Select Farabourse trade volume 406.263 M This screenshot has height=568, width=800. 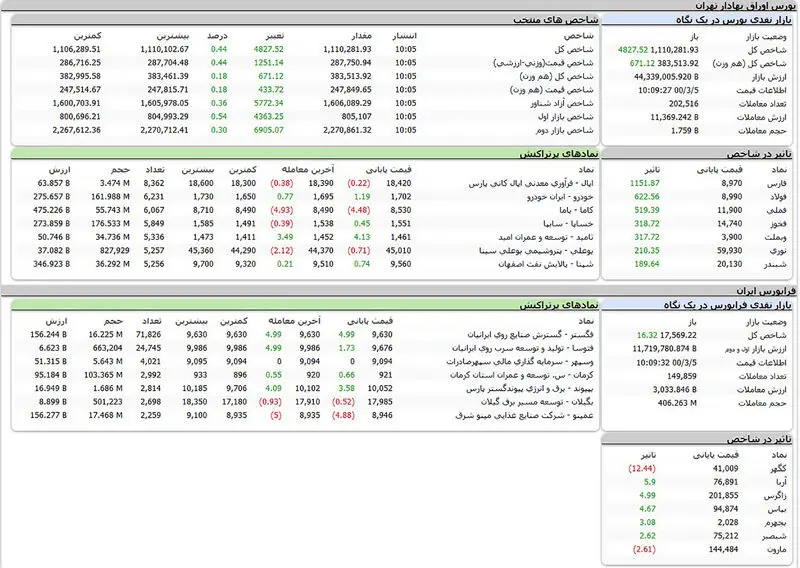[x=677, y=403]
